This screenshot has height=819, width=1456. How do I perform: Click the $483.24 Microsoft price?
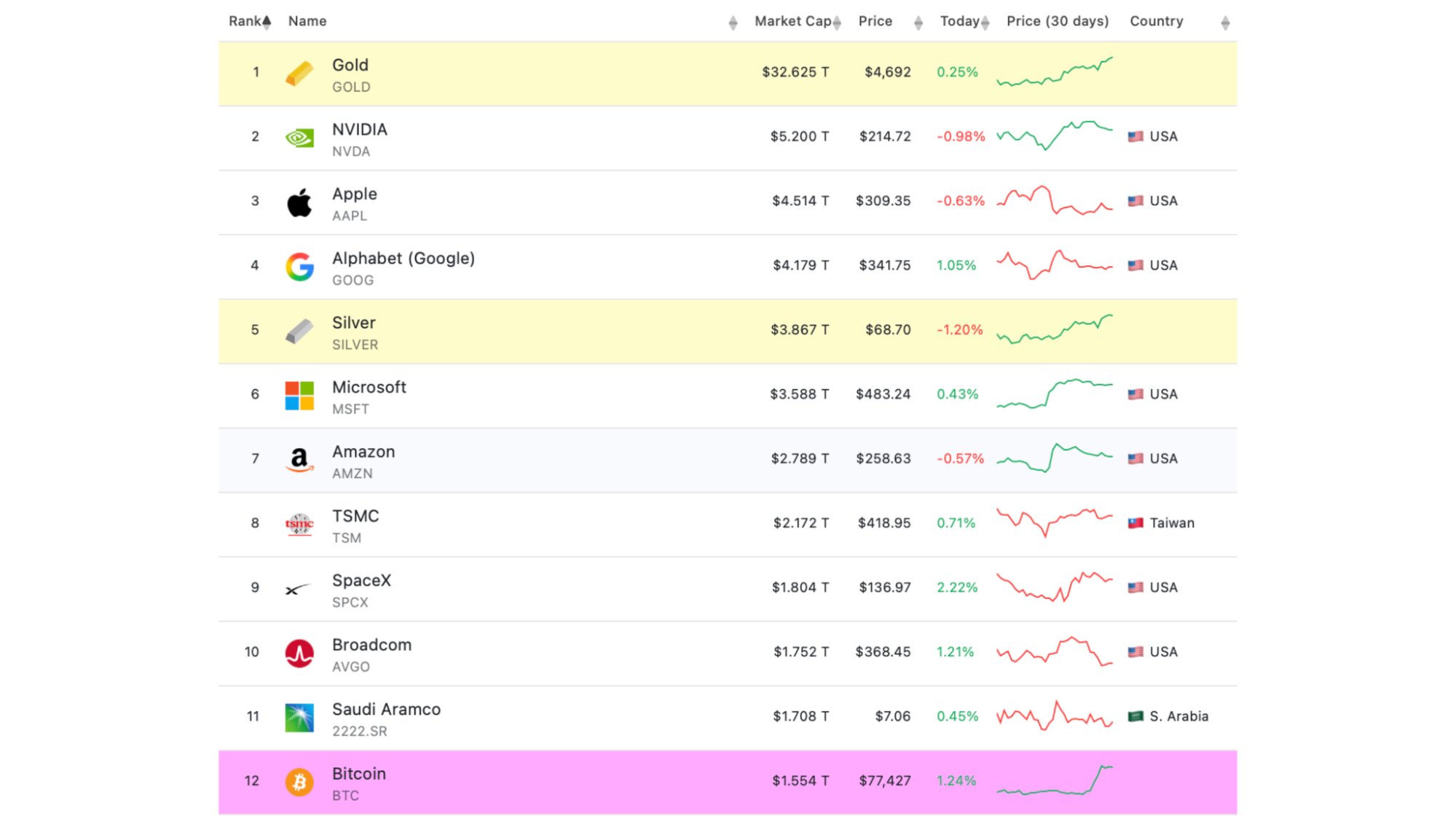[883, 394]
